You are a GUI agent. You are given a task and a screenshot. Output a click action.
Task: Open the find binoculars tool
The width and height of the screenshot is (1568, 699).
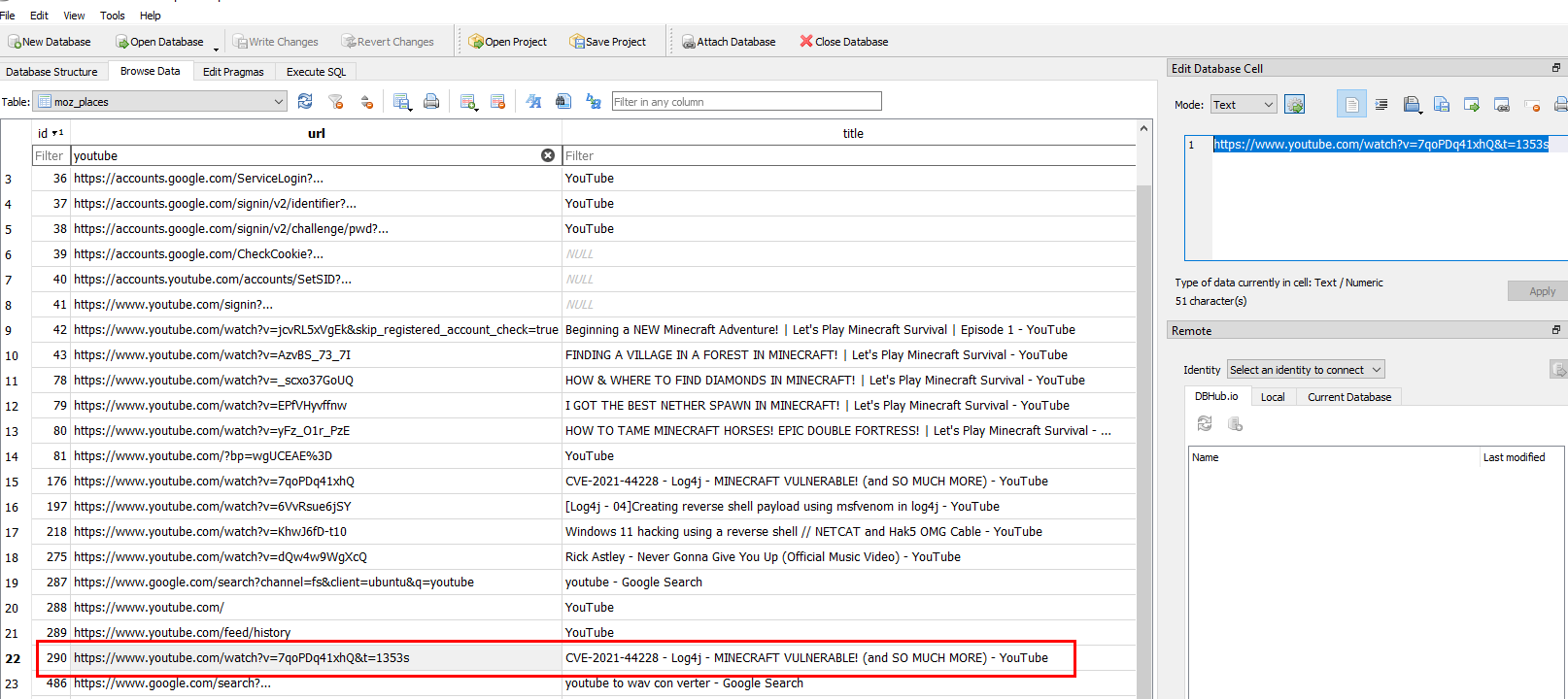coord(562,101)
